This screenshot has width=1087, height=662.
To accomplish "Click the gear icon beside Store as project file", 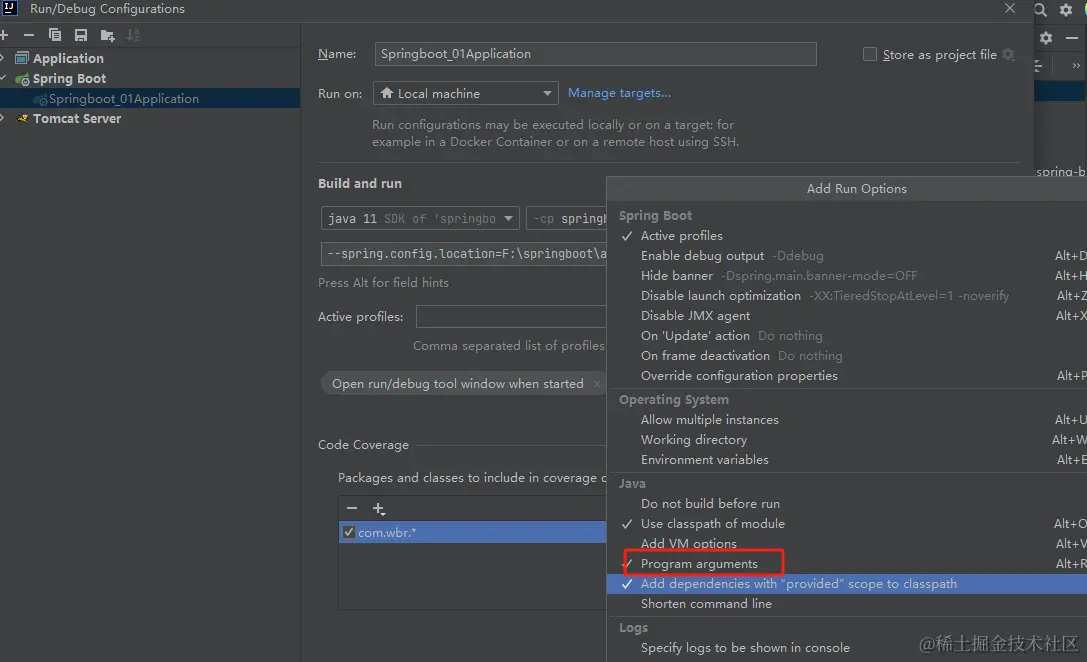I will pyautogui.click(x=1009, y=54).
